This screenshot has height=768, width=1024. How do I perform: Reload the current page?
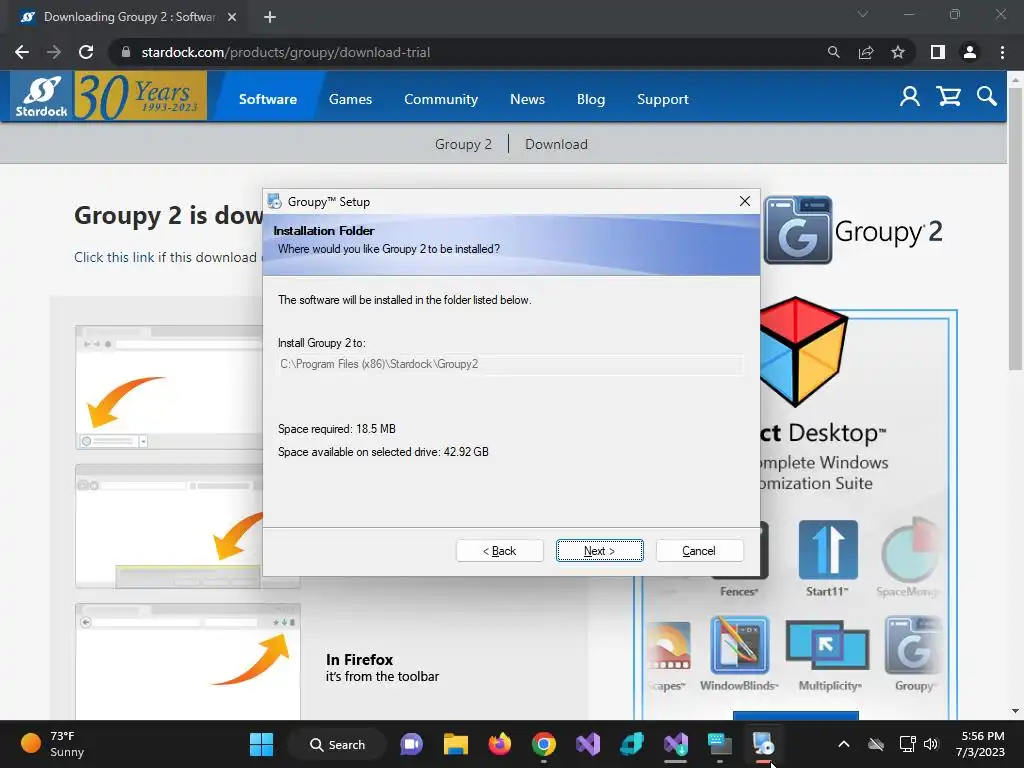(x=86, y=52)
